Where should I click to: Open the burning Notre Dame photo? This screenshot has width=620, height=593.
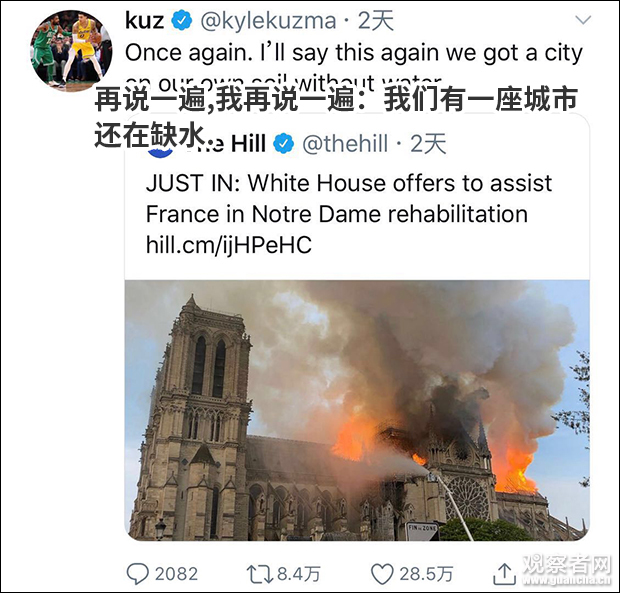point(357,410)
